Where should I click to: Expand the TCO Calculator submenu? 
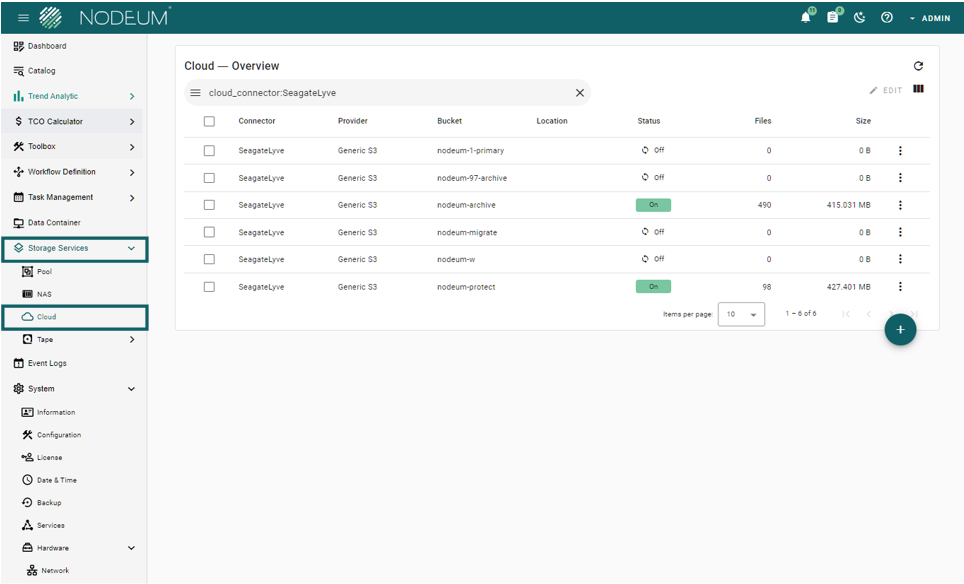click(x=132, y=122)
